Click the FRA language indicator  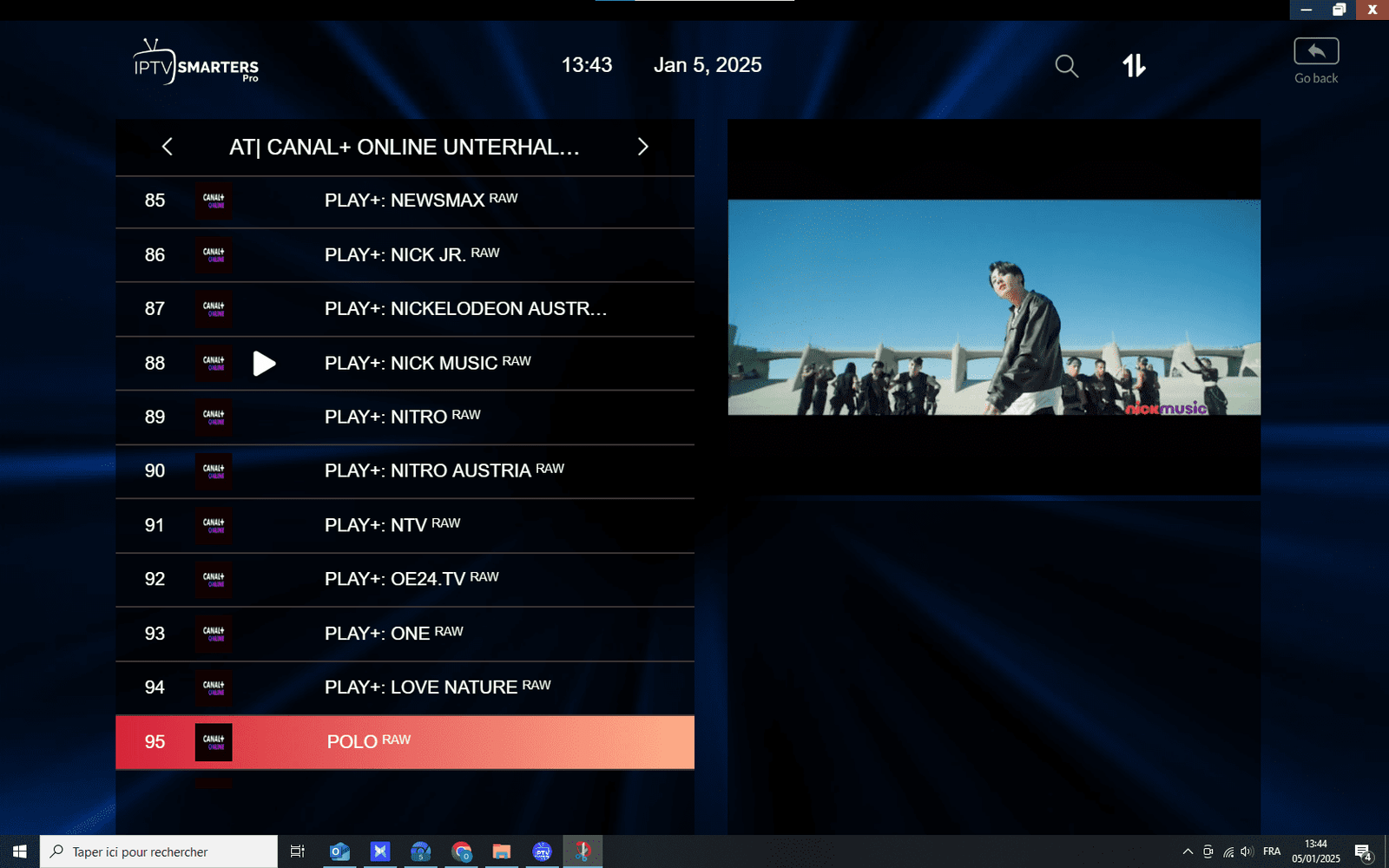click(1272, 852)
